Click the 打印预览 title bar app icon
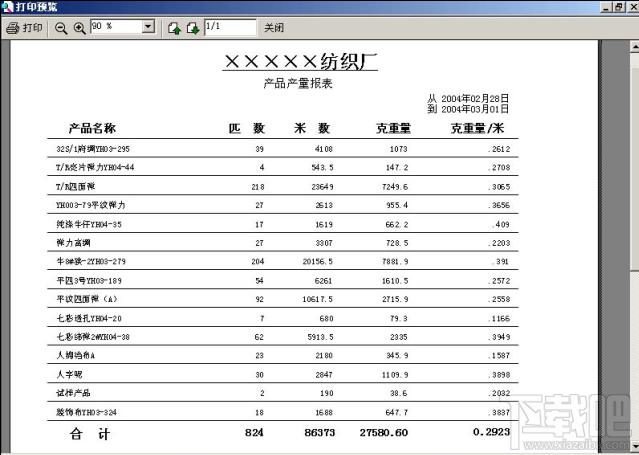 coord(7,7)
